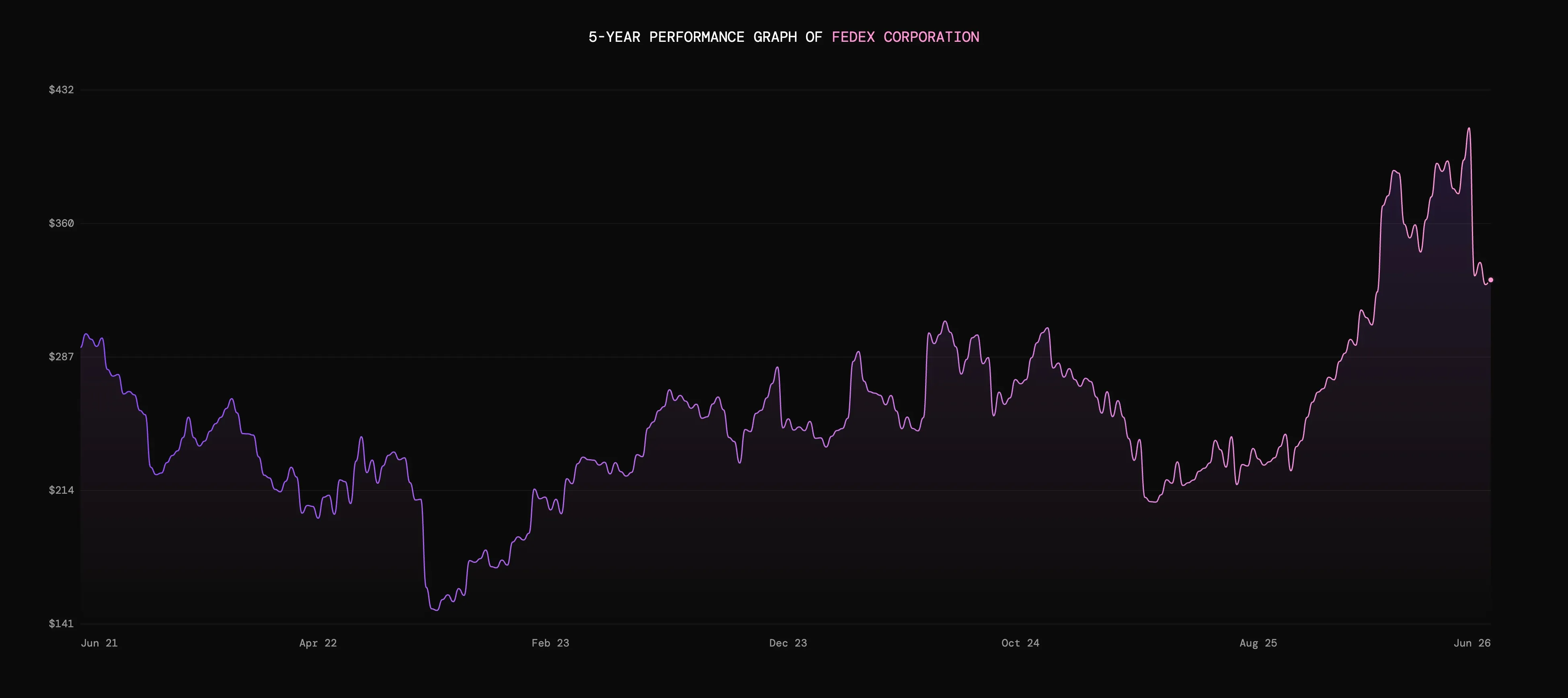Image resolution: width=1568 pixels, height=698 pixels.
Task: Select the "Apr 22" x-axis date label
Action: 318,643
